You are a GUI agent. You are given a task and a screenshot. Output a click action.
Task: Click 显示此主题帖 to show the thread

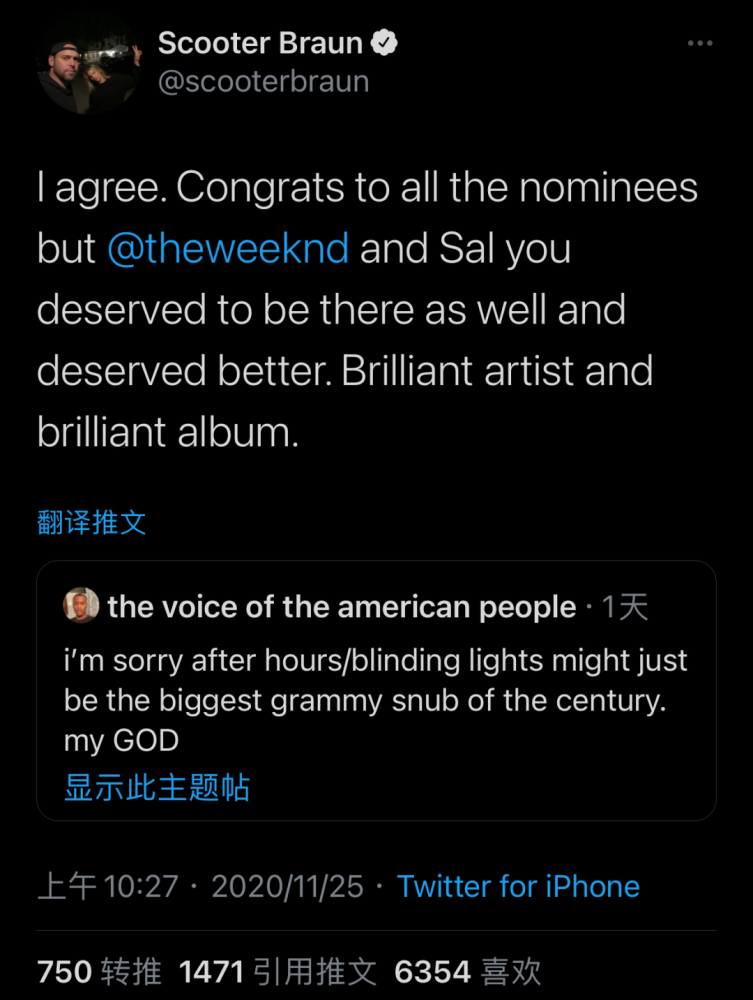[157, 787]
